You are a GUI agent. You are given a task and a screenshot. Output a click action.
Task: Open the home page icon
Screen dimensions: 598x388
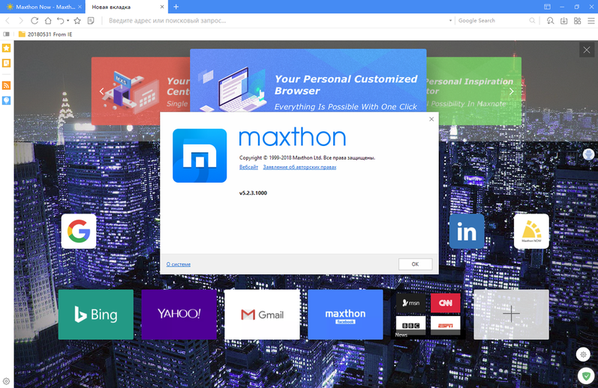coord(48,21)
